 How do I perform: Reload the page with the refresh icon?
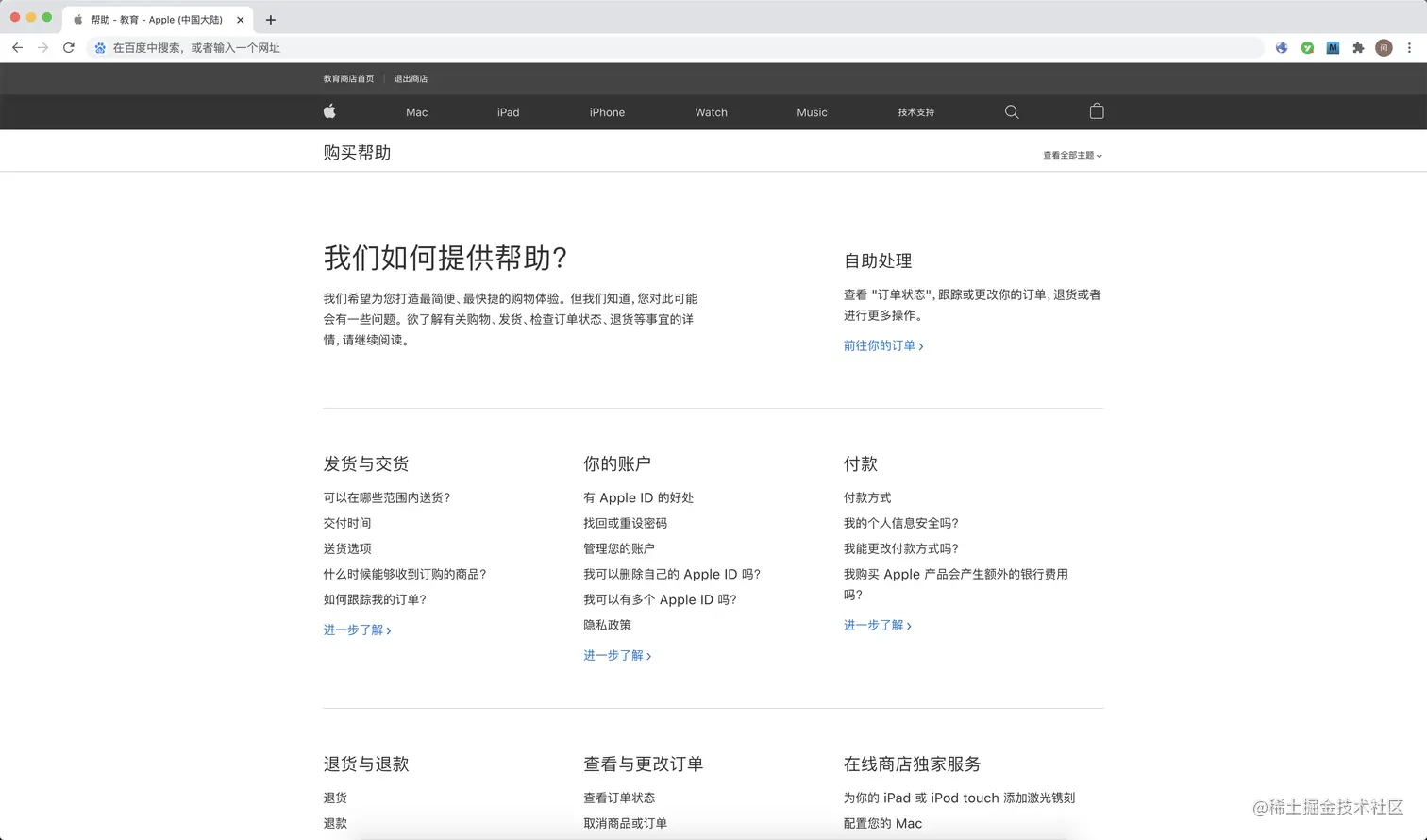tap(69, 47)
